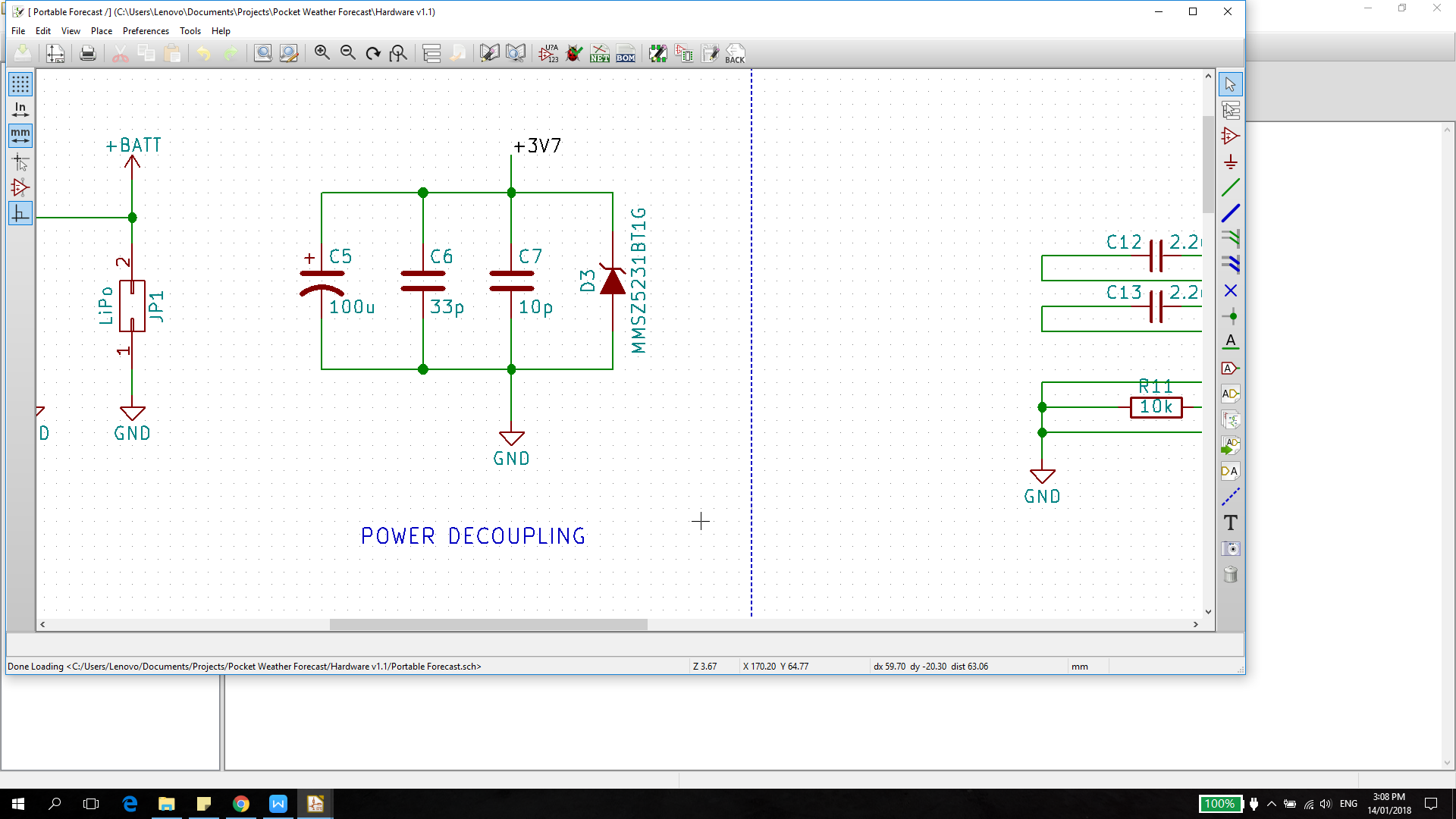
Task: Toggle orthogonal wire orientation mode
Action: [20, 214]
